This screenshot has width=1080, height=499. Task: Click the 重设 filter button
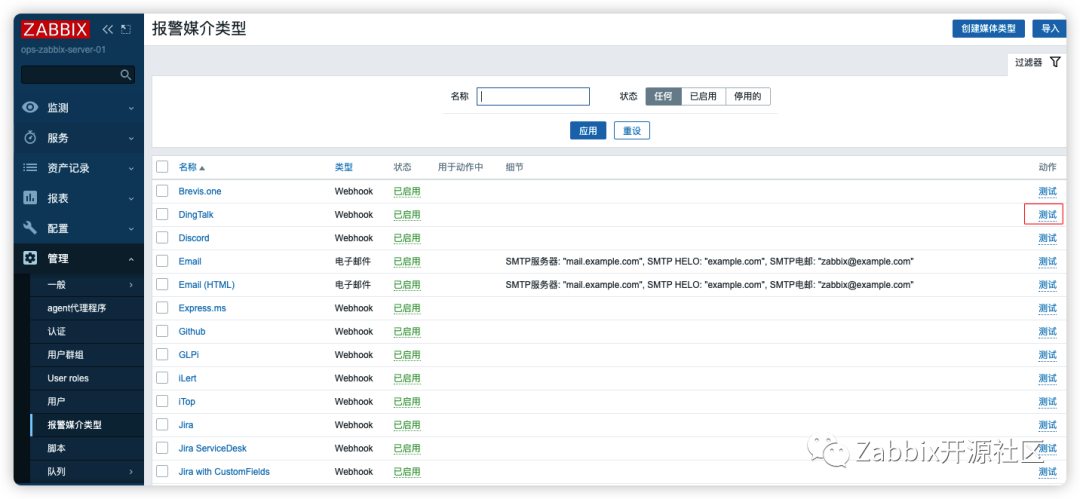(x=632, y=130)
